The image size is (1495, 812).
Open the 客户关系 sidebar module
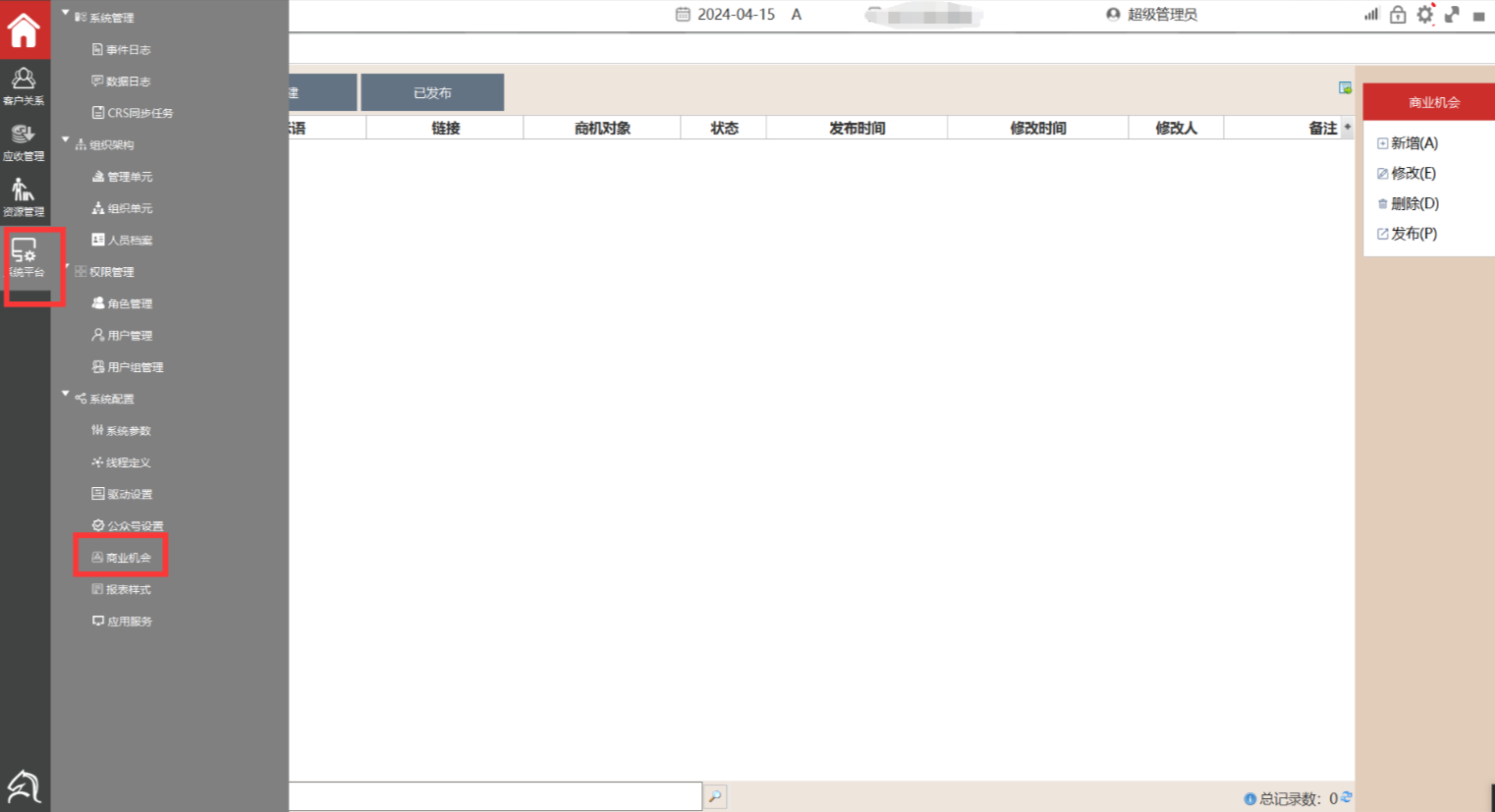(24, 85)
